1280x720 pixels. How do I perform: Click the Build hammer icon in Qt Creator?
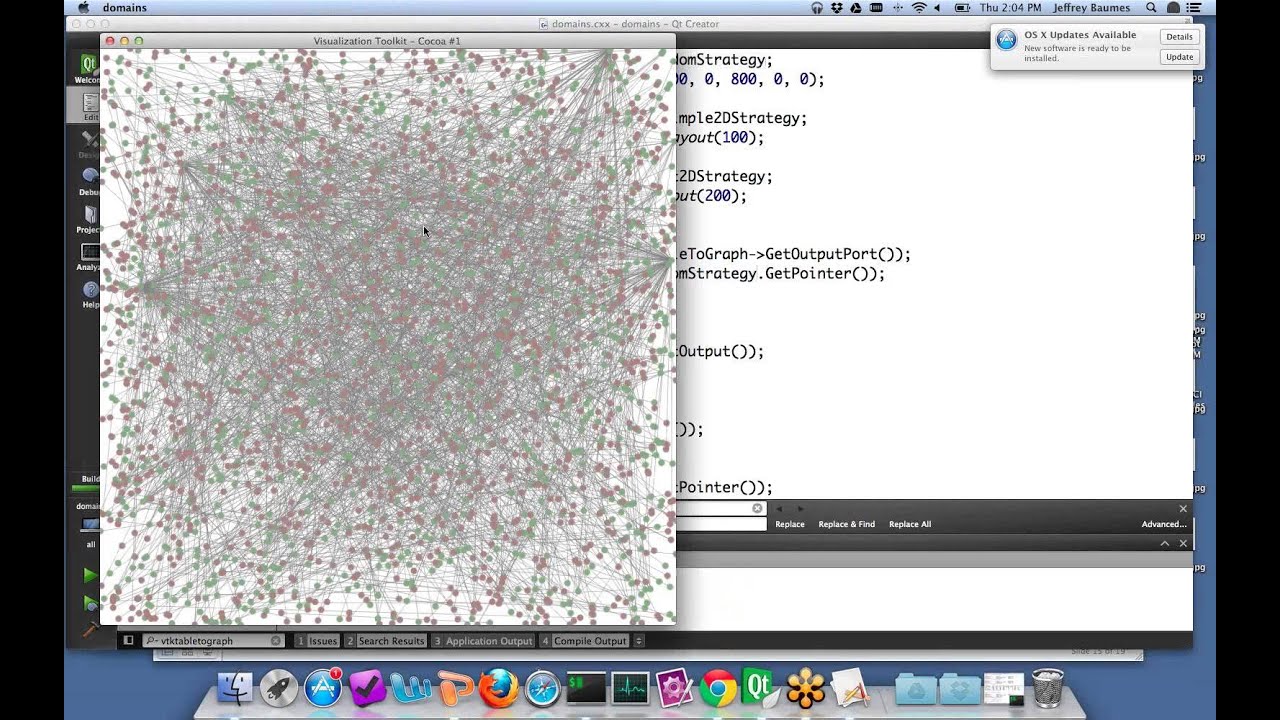[x=90, y=631]
